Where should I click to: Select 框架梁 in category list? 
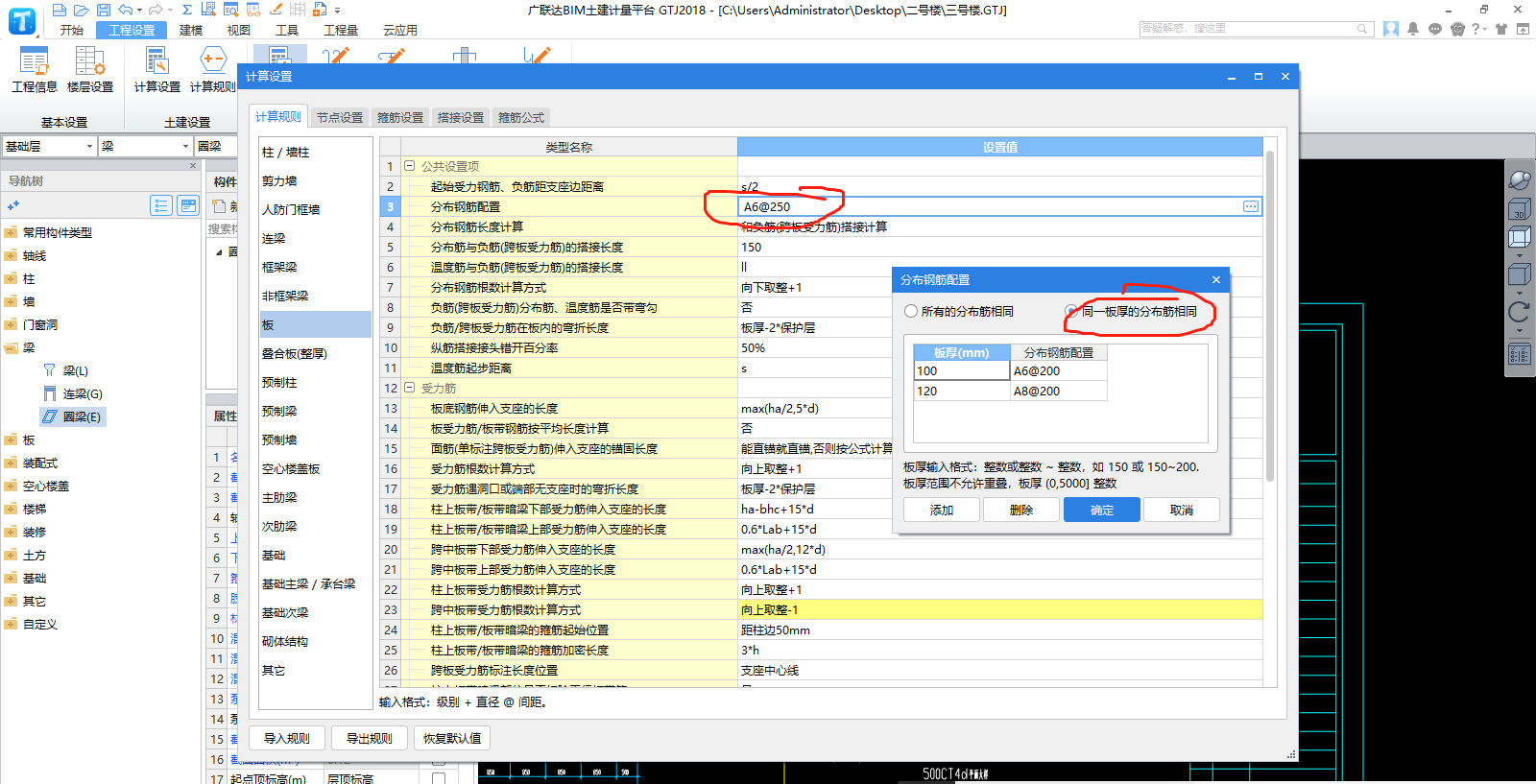pos(315,267)
